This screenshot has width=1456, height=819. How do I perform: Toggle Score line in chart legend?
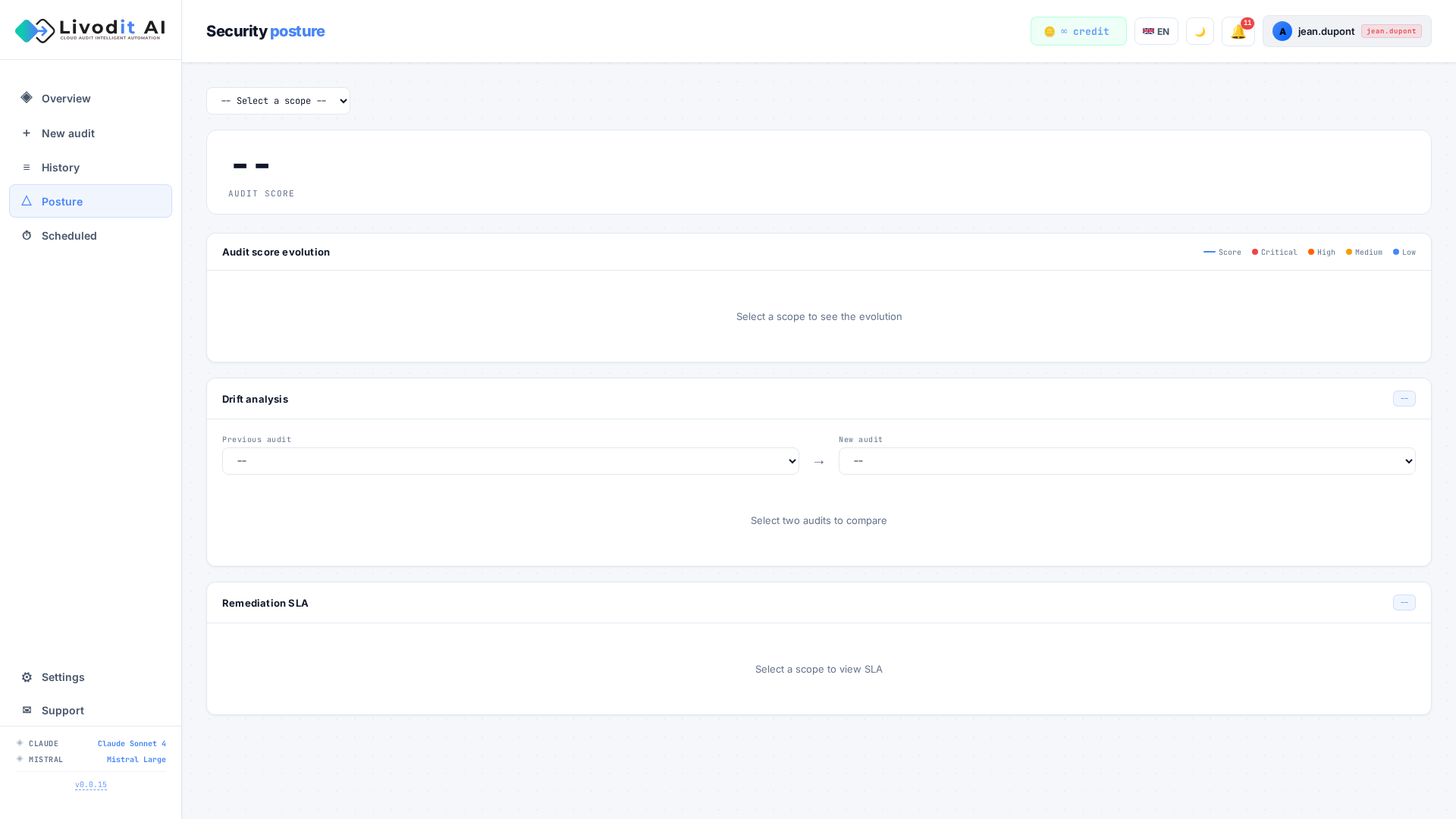(x=1222, y=253)
